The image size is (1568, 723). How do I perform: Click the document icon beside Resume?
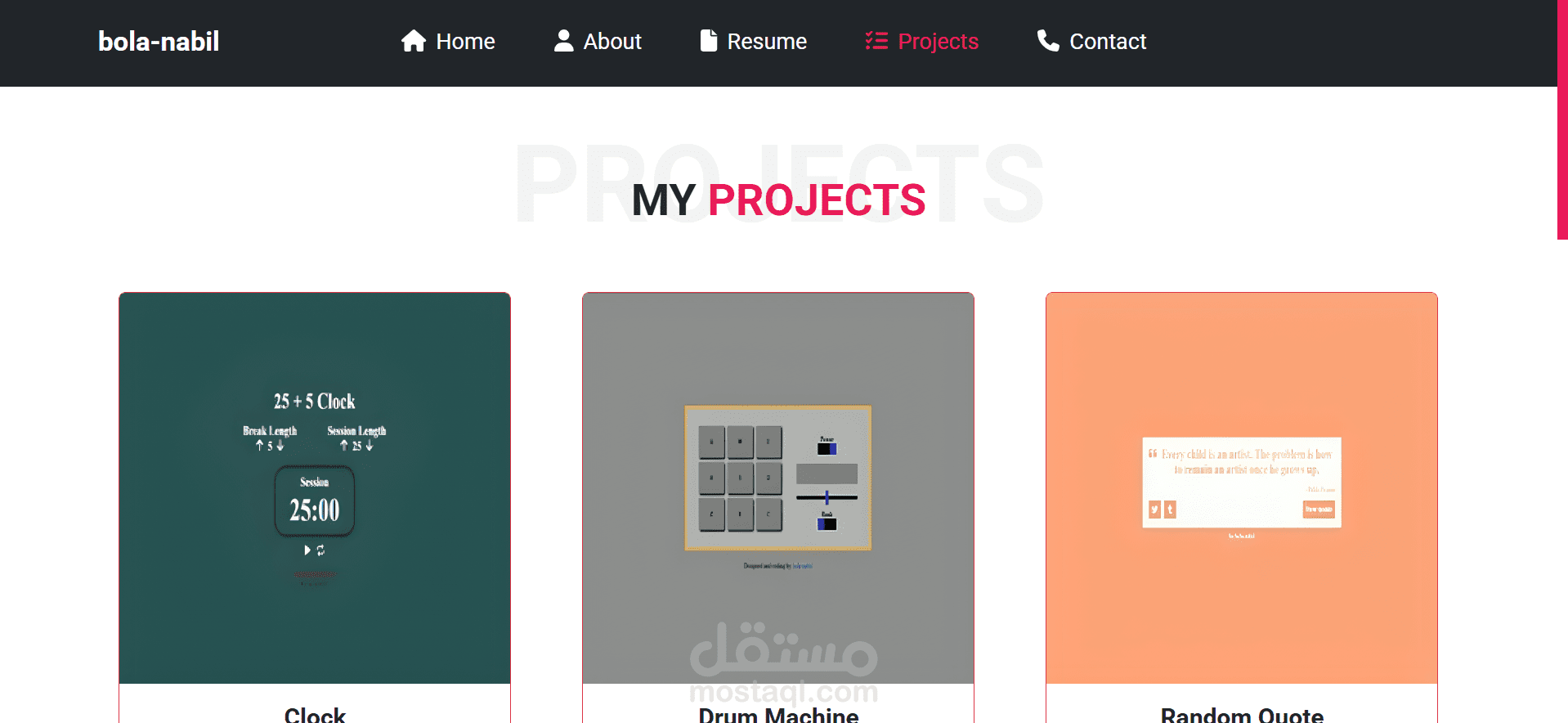click(x=709, y=41)
